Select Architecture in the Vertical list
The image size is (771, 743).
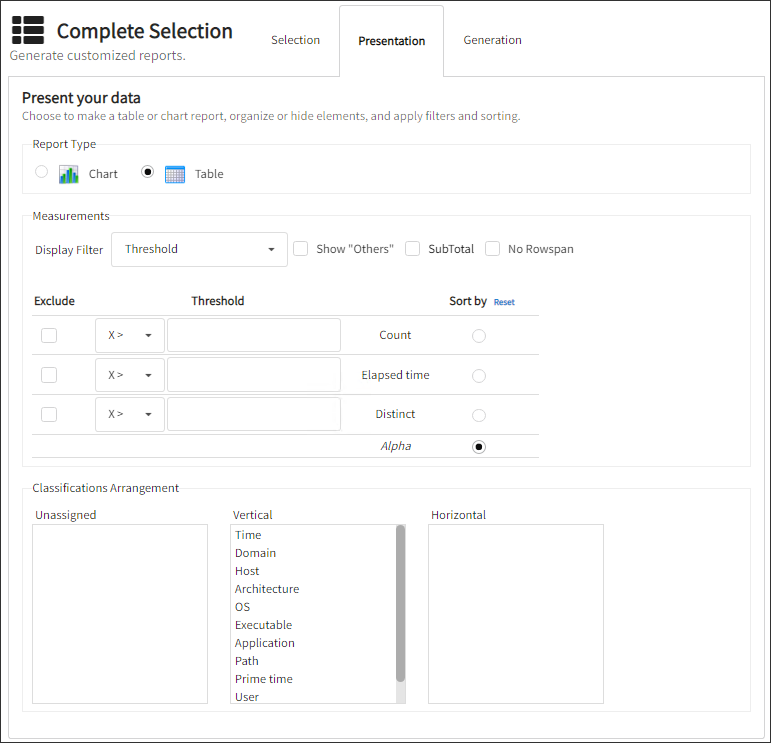267,589
